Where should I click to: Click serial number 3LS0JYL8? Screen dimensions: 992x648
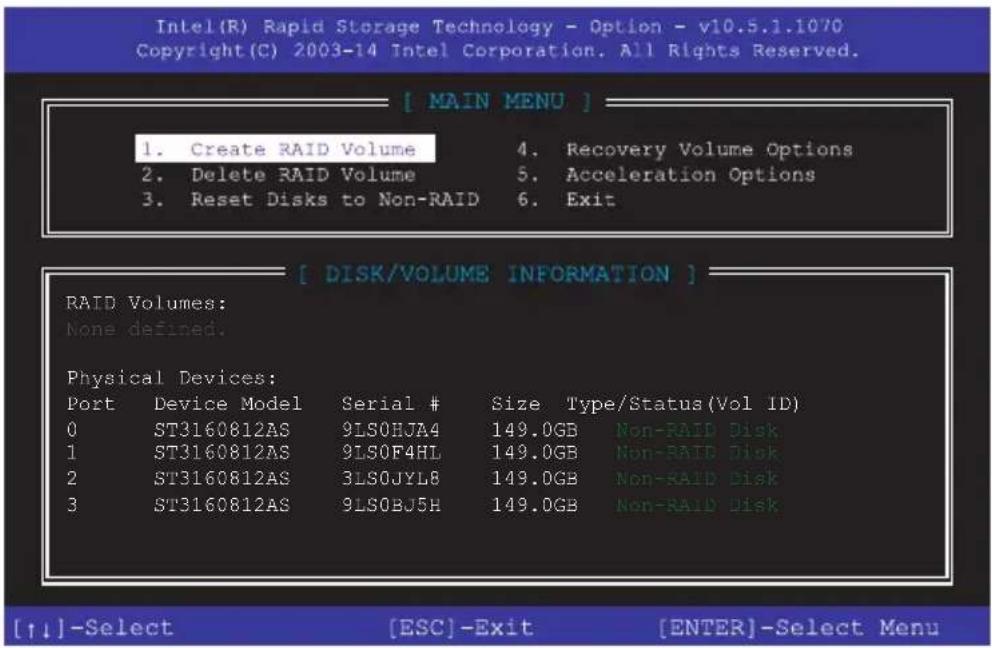coord(390,478)
